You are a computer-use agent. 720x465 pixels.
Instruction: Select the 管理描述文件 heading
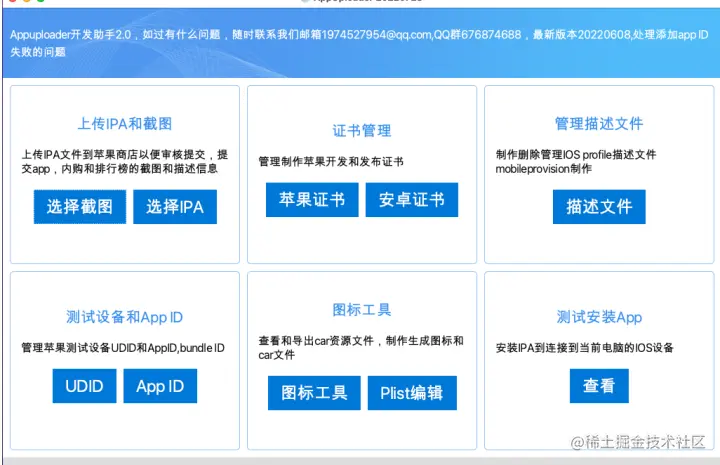tap(599, 123)
